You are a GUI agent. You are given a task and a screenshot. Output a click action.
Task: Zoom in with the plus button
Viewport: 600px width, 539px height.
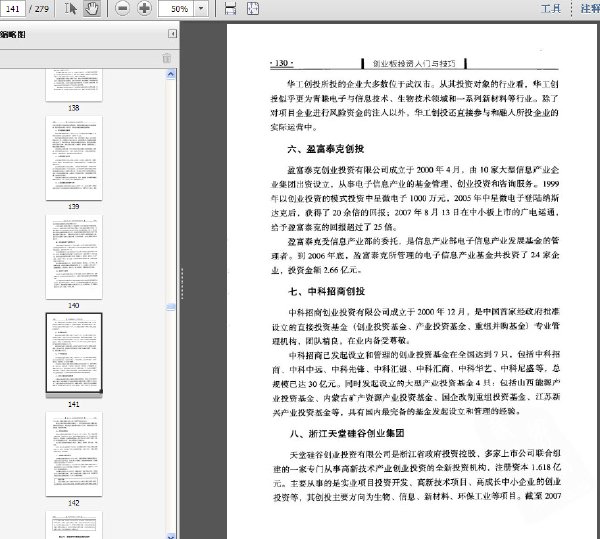144,8
